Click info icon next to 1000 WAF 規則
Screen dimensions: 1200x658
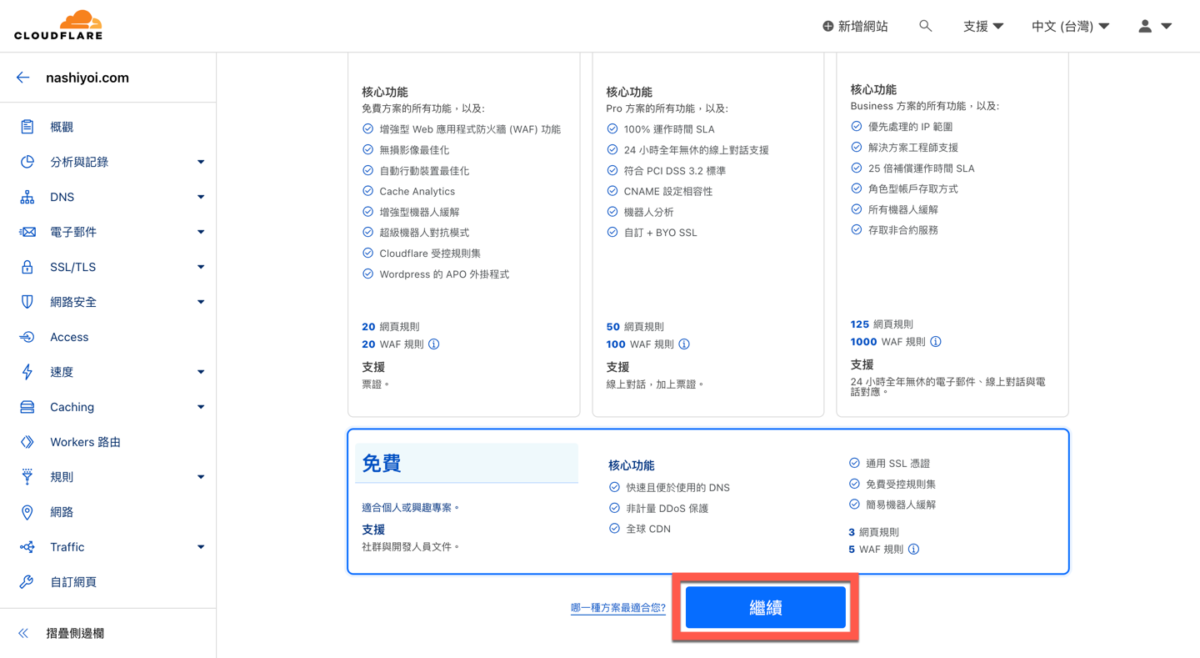(935, 341)
